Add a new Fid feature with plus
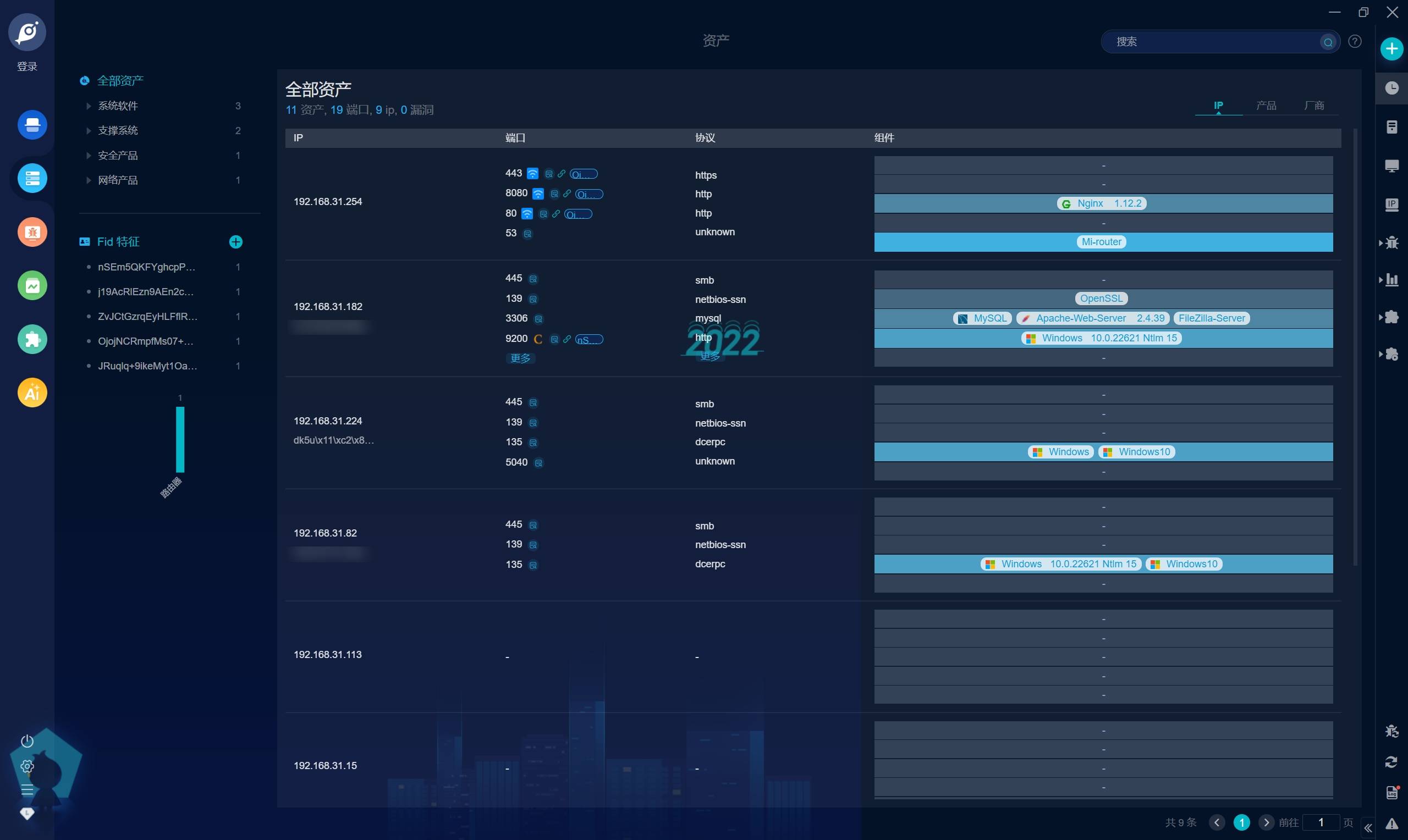The height and width of the screenshot is (840, 1408). pyautogui.click(x=235, y=242)
